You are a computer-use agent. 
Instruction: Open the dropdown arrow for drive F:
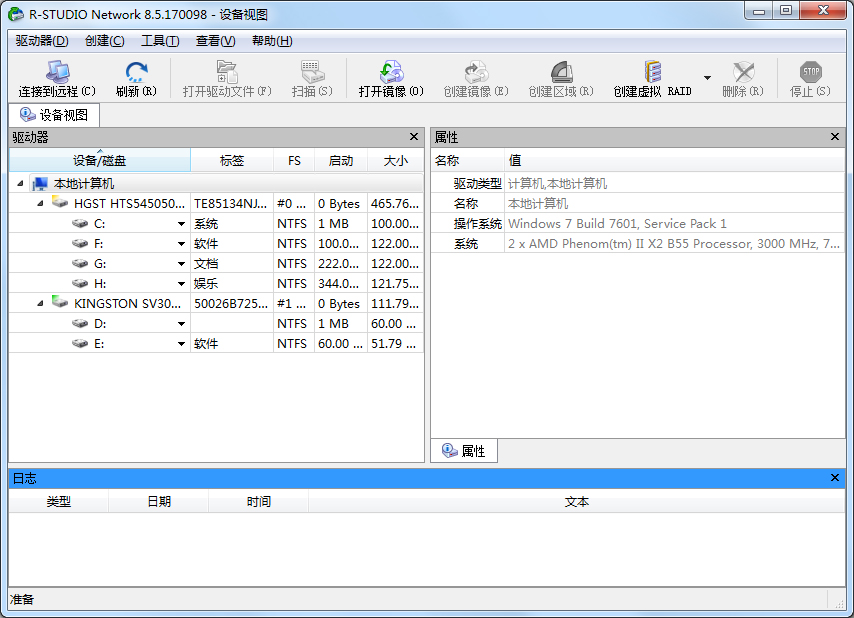click(181, 244)
